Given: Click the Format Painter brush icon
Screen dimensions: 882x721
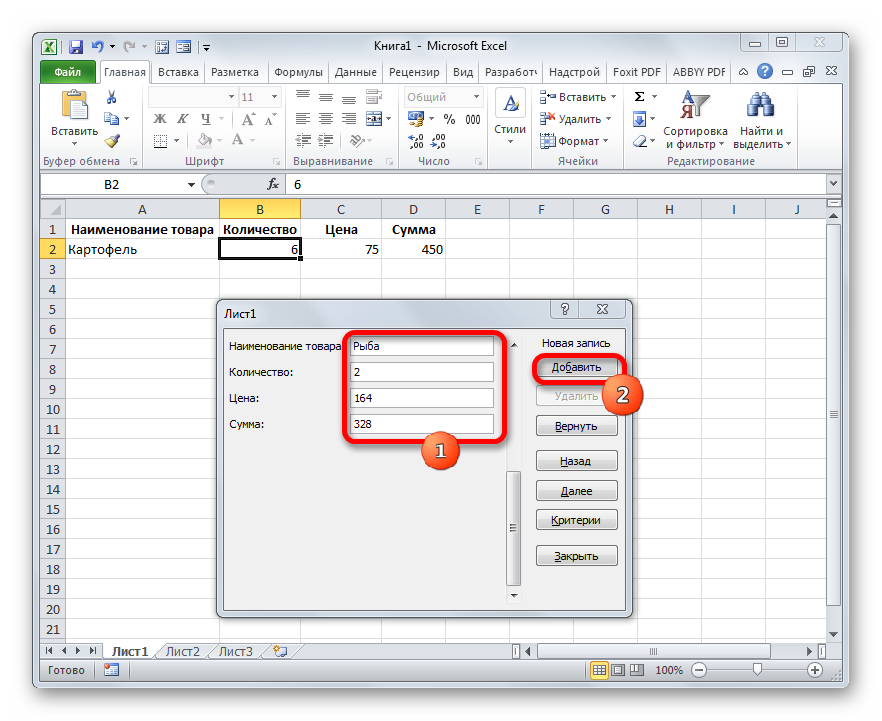Looking at the screenshot, I should tap(112, 141).
